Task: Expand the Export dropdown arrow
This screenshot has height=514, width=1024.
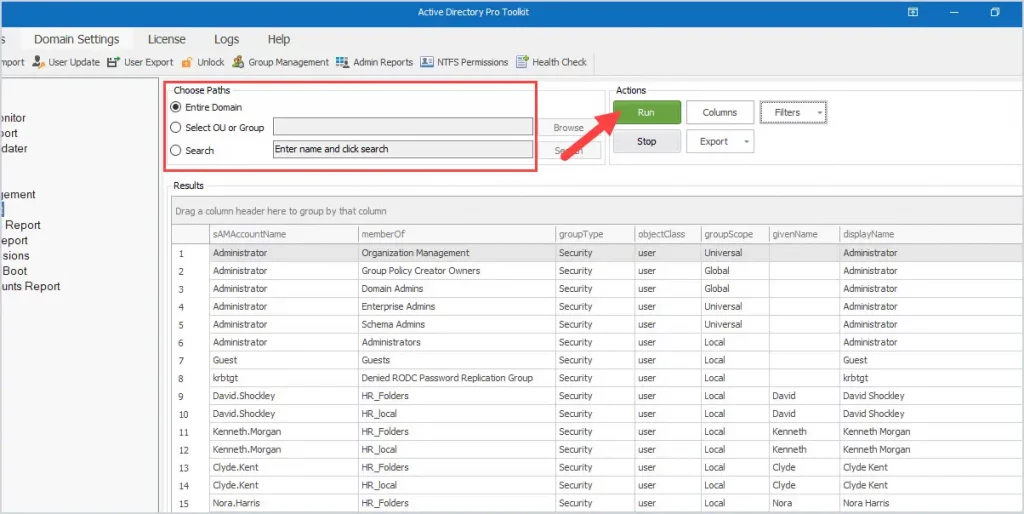Action: point(744,142)
